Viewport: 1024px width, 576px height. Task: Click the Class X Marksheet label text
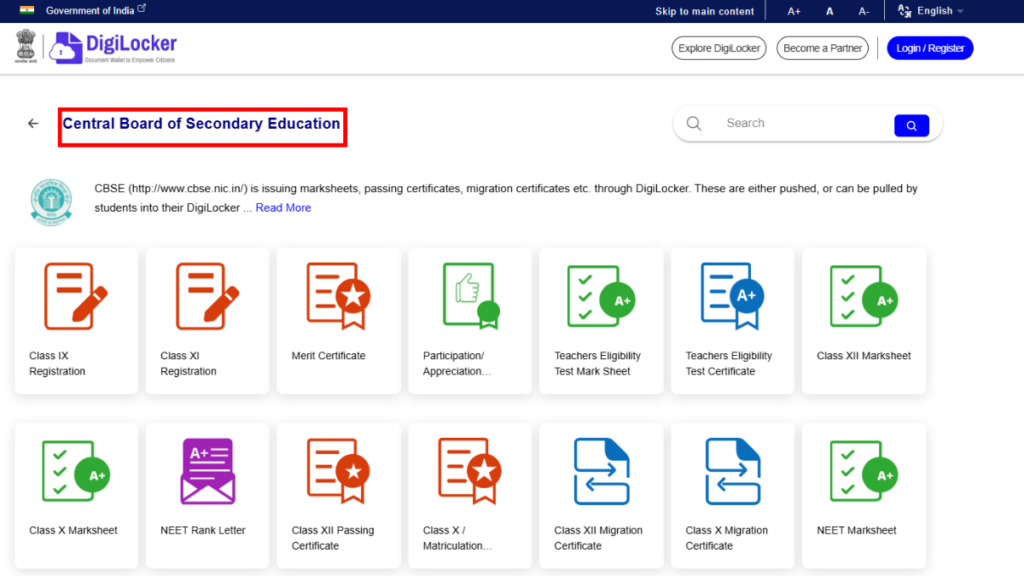73,530
